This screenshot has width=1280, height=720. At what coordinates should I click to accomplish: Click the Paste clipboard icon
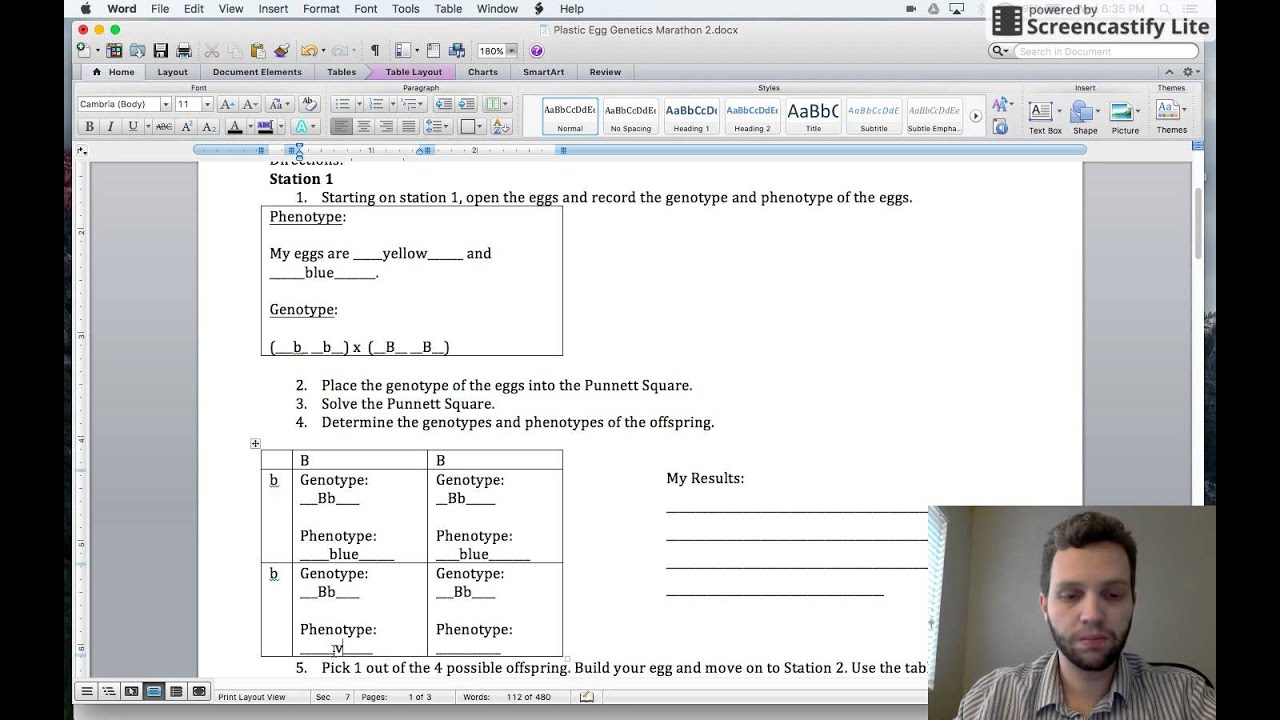258,50
